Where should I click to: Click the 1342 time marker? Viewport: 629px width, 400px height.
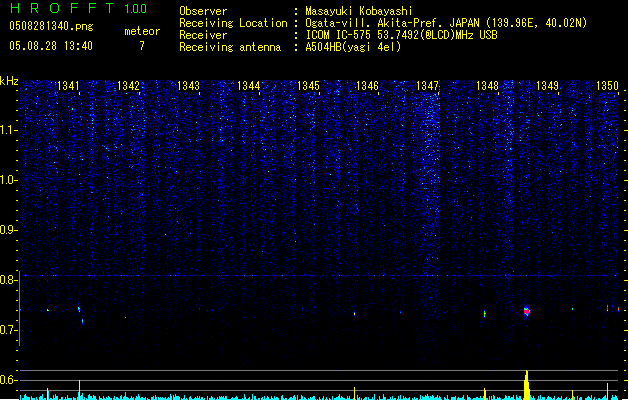coord(128,85)
